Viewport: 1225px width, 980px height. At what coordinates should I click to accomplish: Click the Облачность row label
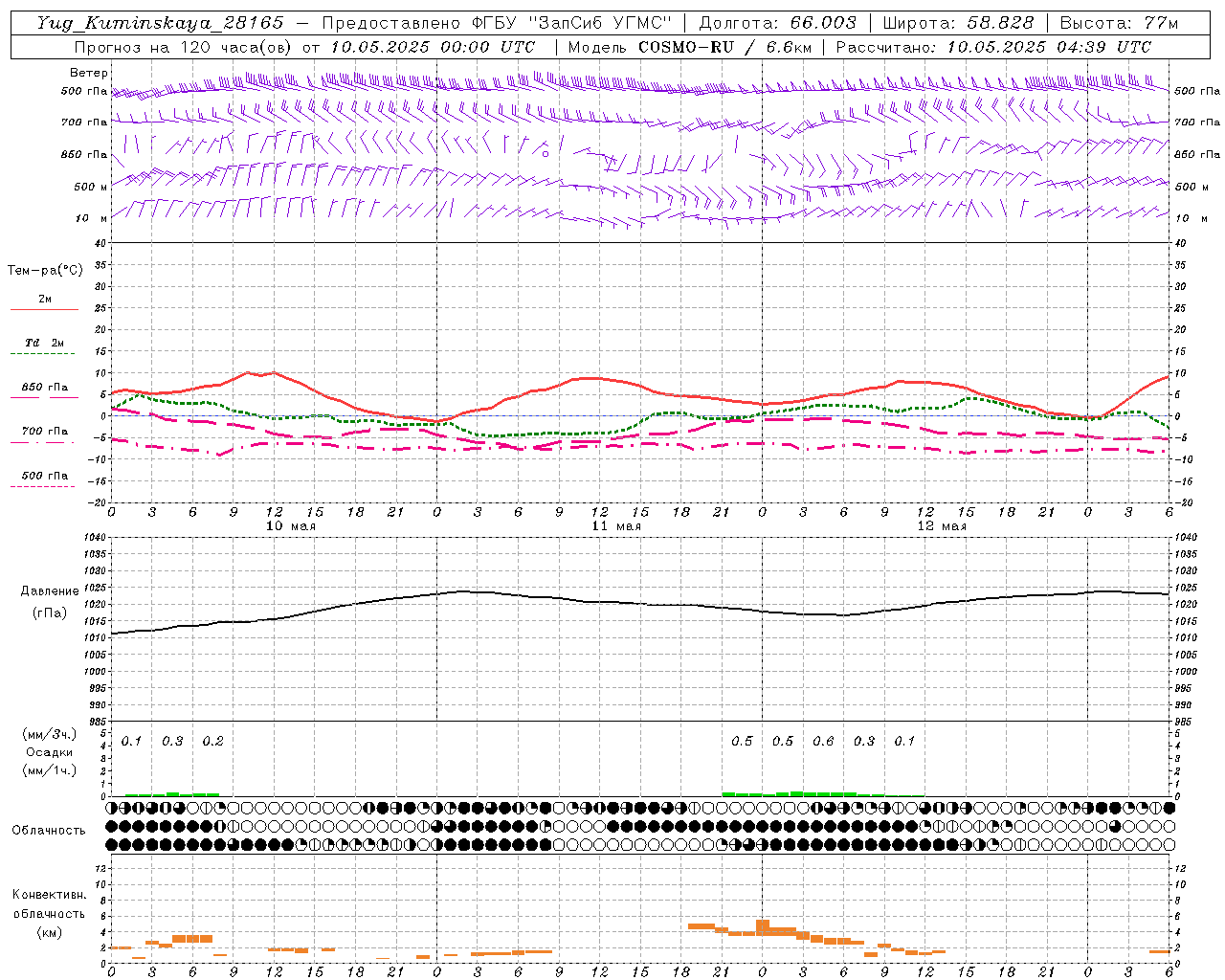click(49, 830)
